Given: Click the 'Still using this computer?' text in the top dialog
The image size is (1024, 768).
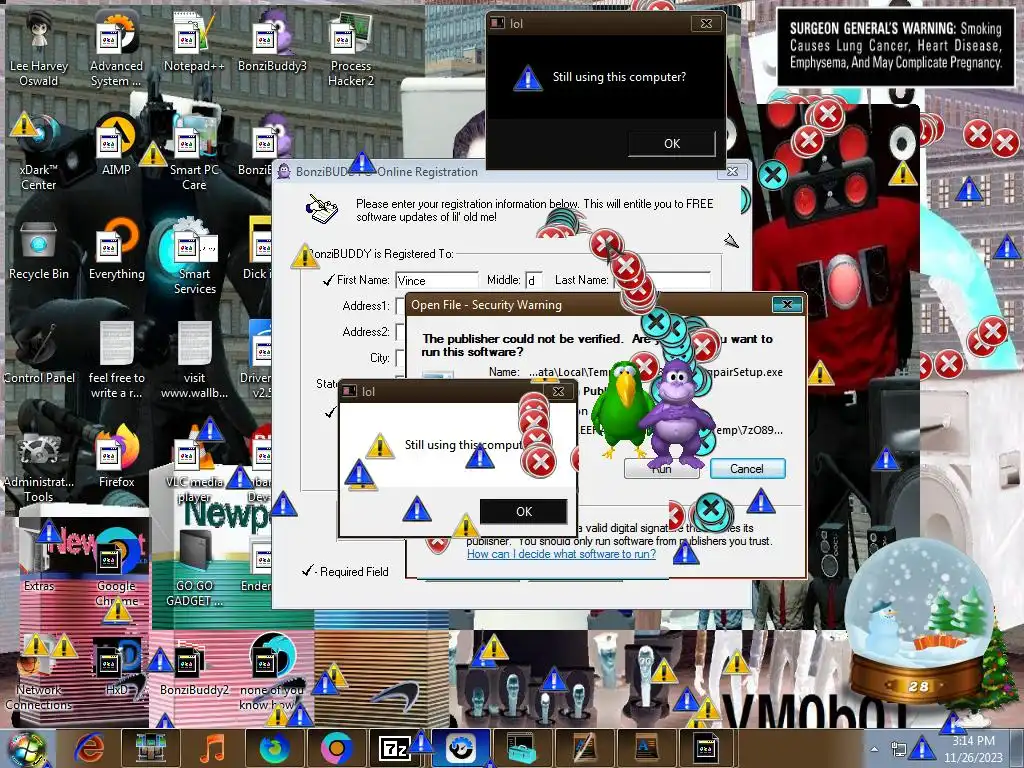Looking at the screenshot, I should (x=619, y=77).
